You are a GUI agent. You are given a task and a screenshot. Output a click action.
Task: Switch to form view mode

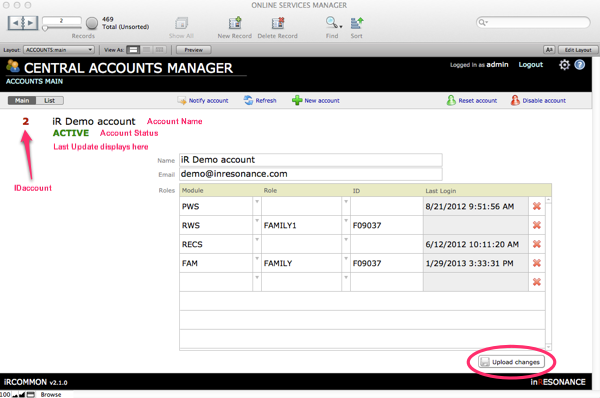[133, 50]
